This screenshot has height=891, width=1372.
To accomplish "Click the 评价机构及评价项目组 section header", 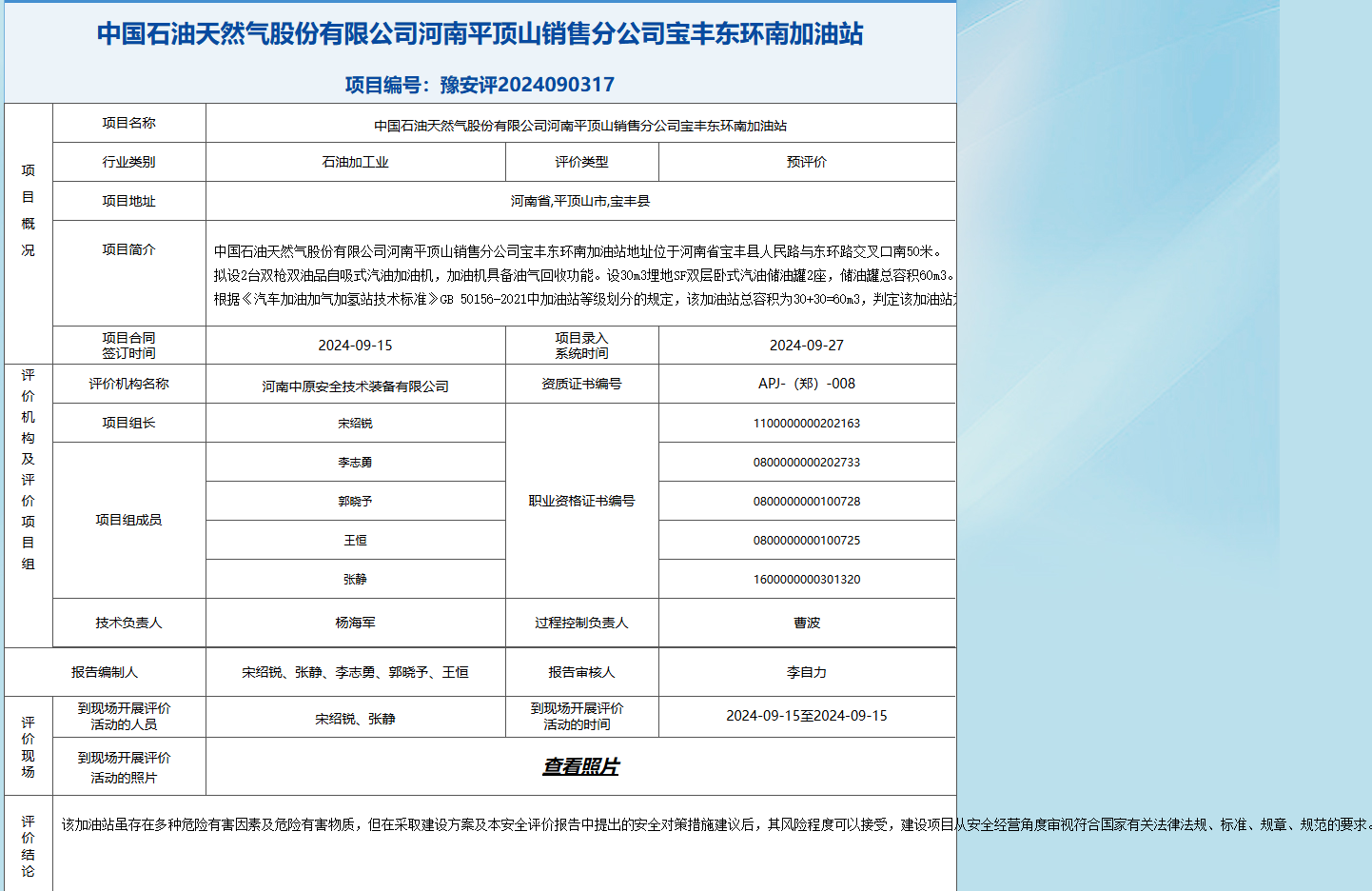I will coord(29,469).
